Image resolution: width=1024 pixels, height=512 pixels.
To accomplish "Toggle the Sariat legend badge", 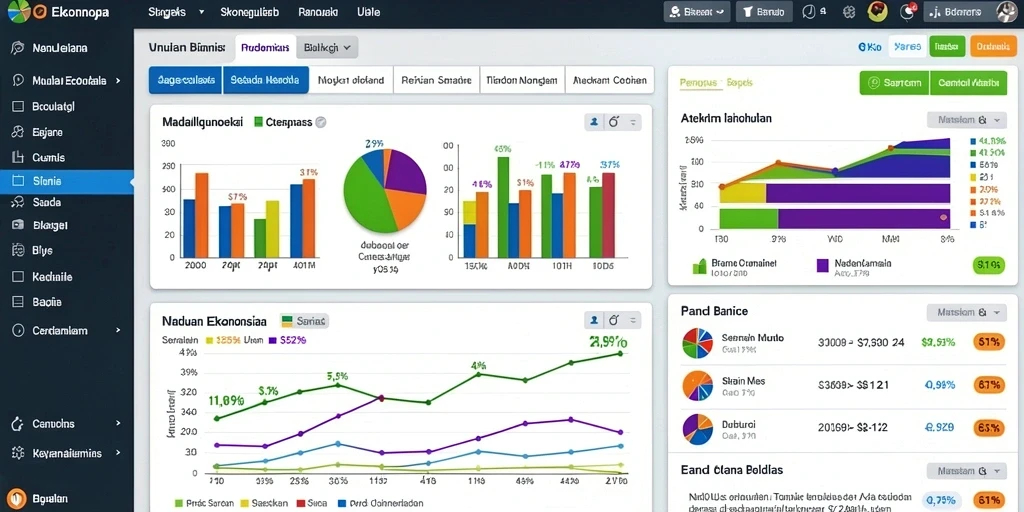I will [x=304, y=321].
